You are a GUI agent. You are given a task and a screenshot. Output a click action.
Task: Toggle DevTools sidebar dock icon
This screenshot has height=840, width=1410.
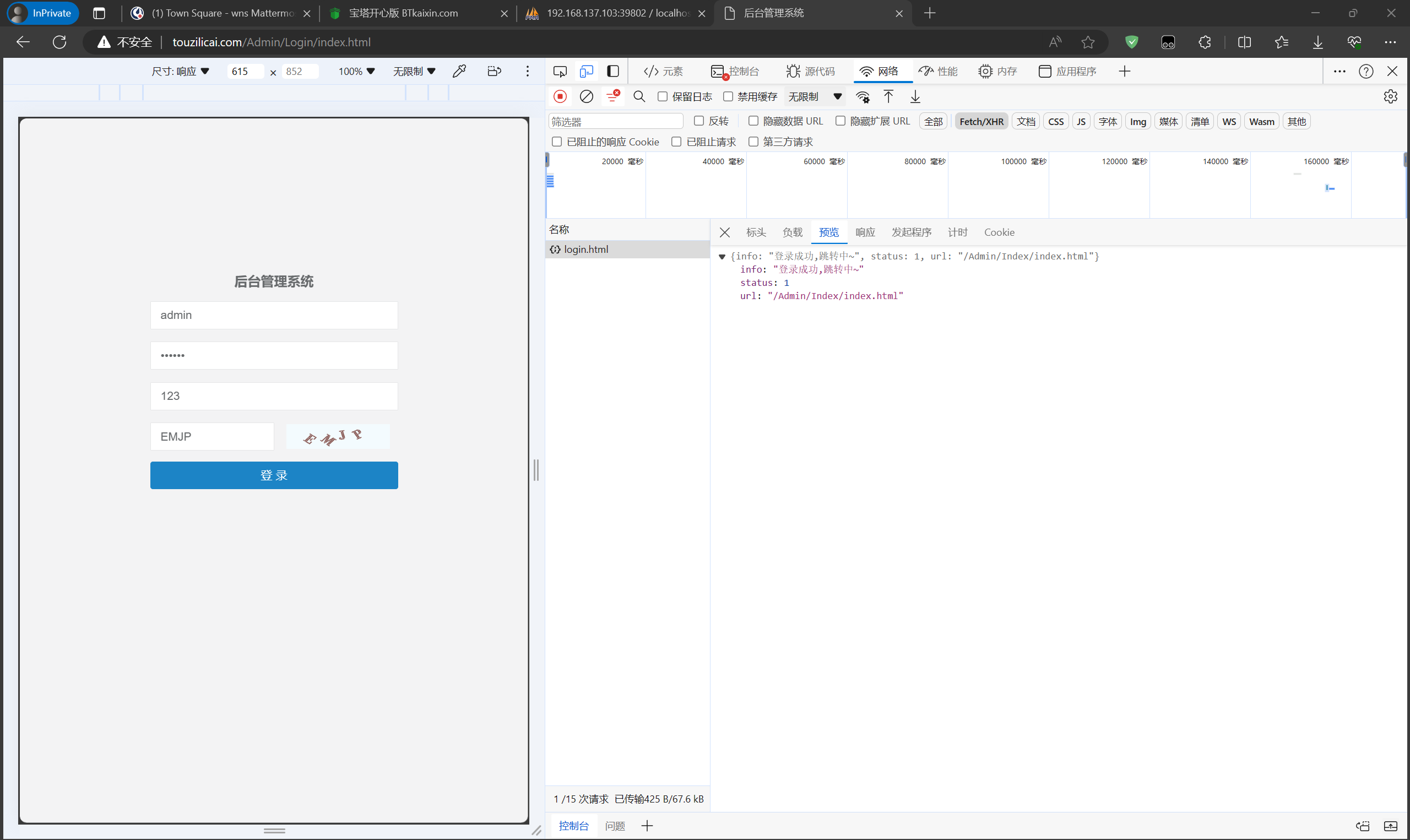pos(613,71)
